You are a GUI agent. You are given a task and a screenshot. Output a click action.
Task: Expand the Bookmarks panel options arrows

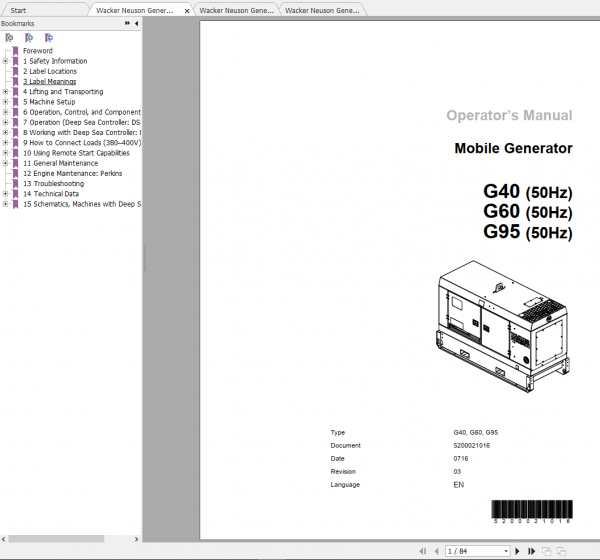coord(127,23)
